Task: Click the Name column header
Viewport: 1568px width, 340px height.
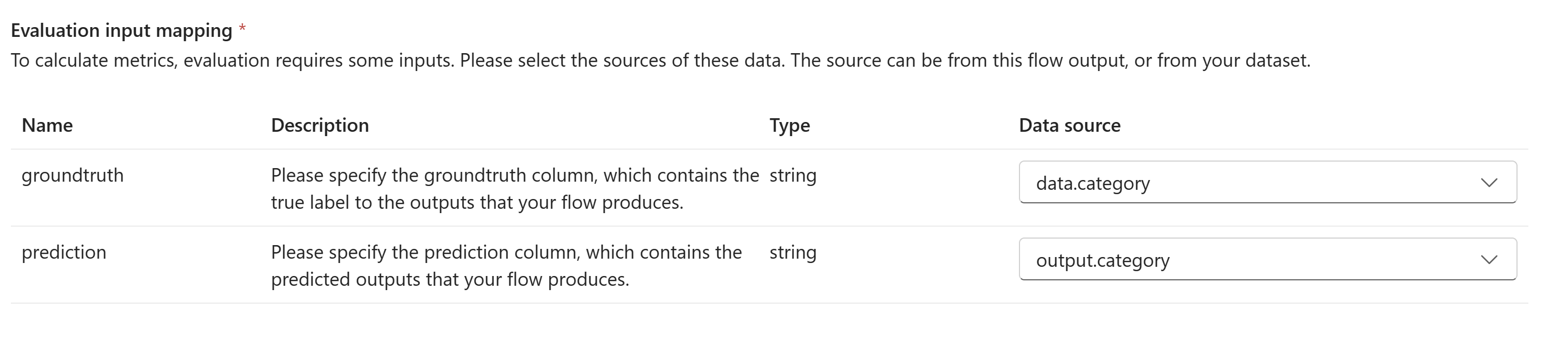Action: click(x=47, y=125)
